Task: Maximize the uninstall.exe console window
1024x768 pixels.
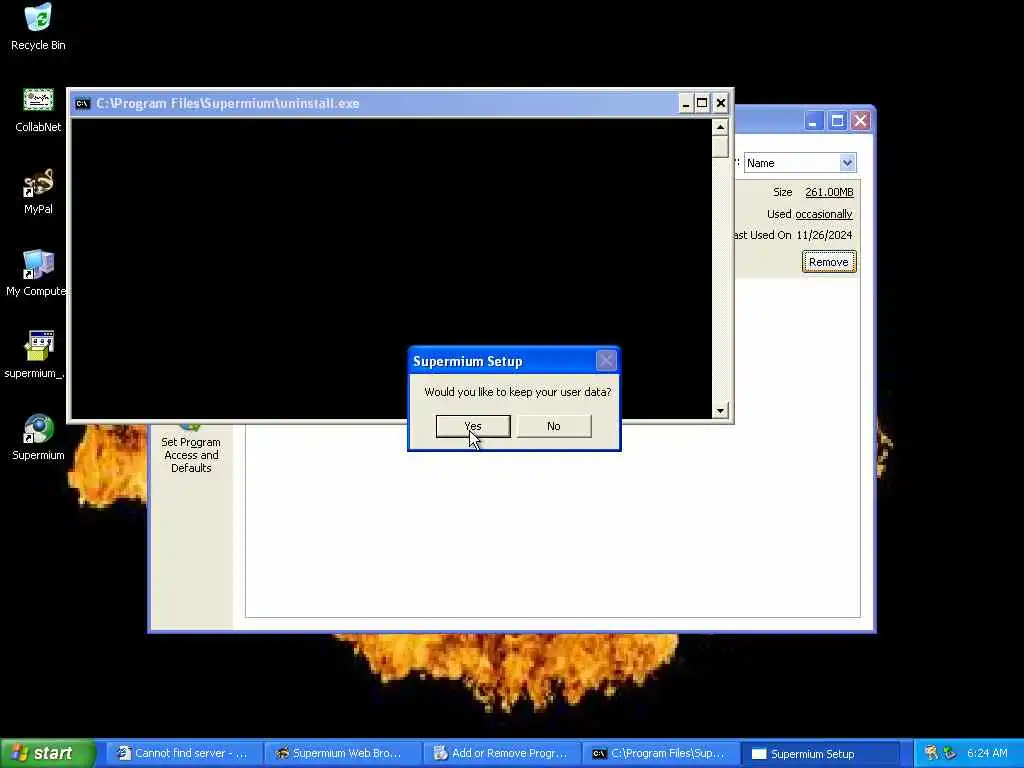Action: 702,103
